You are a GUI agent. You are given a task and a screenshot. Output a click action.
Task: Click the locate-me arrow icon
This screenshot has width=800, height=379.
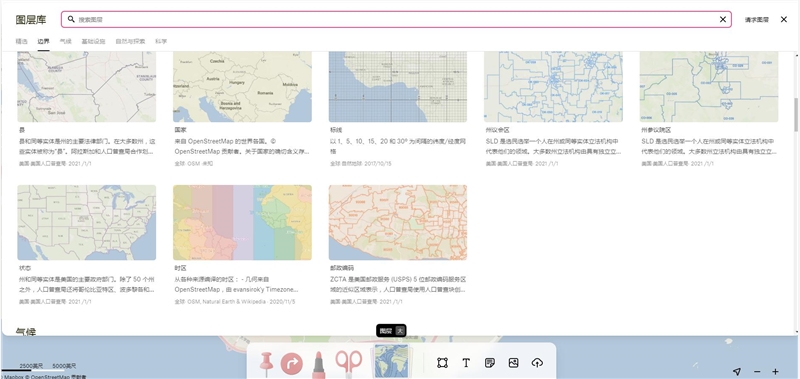[736, 371]
